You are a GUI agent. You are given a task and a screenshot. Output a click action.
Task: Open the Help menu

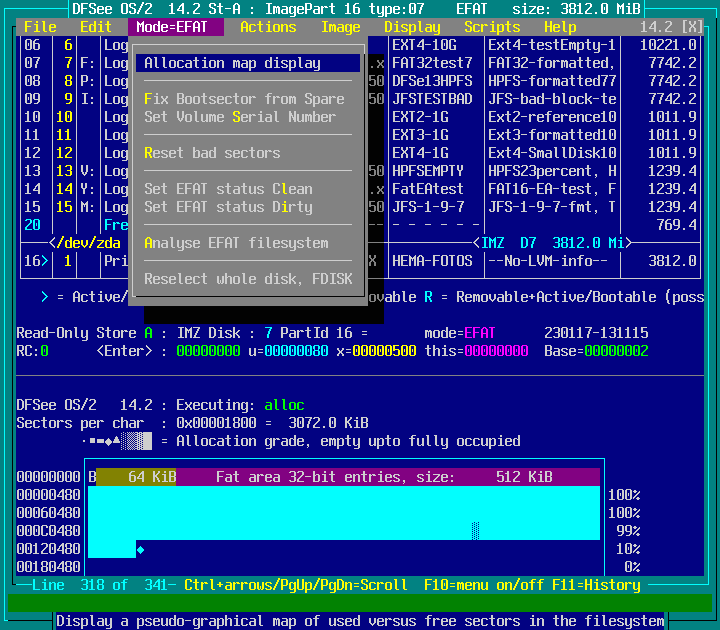[560, 27]
